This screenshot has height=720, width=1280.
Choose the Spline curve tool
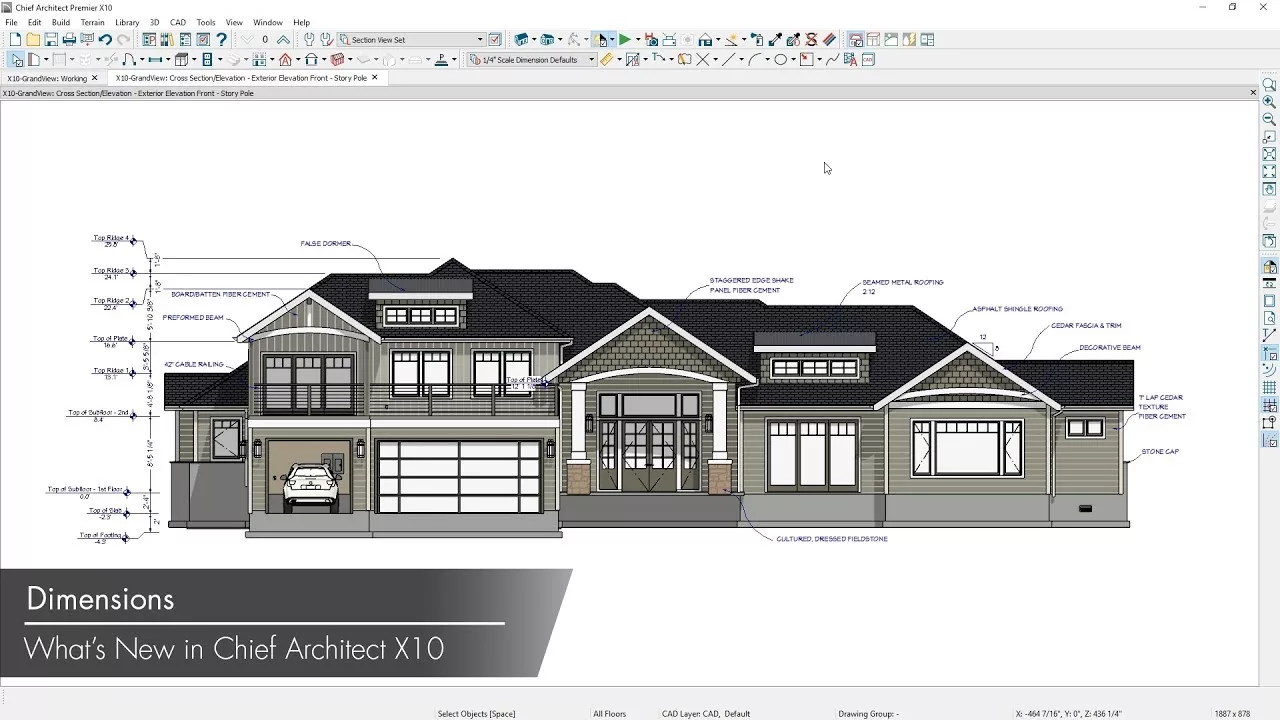point(832,60)
